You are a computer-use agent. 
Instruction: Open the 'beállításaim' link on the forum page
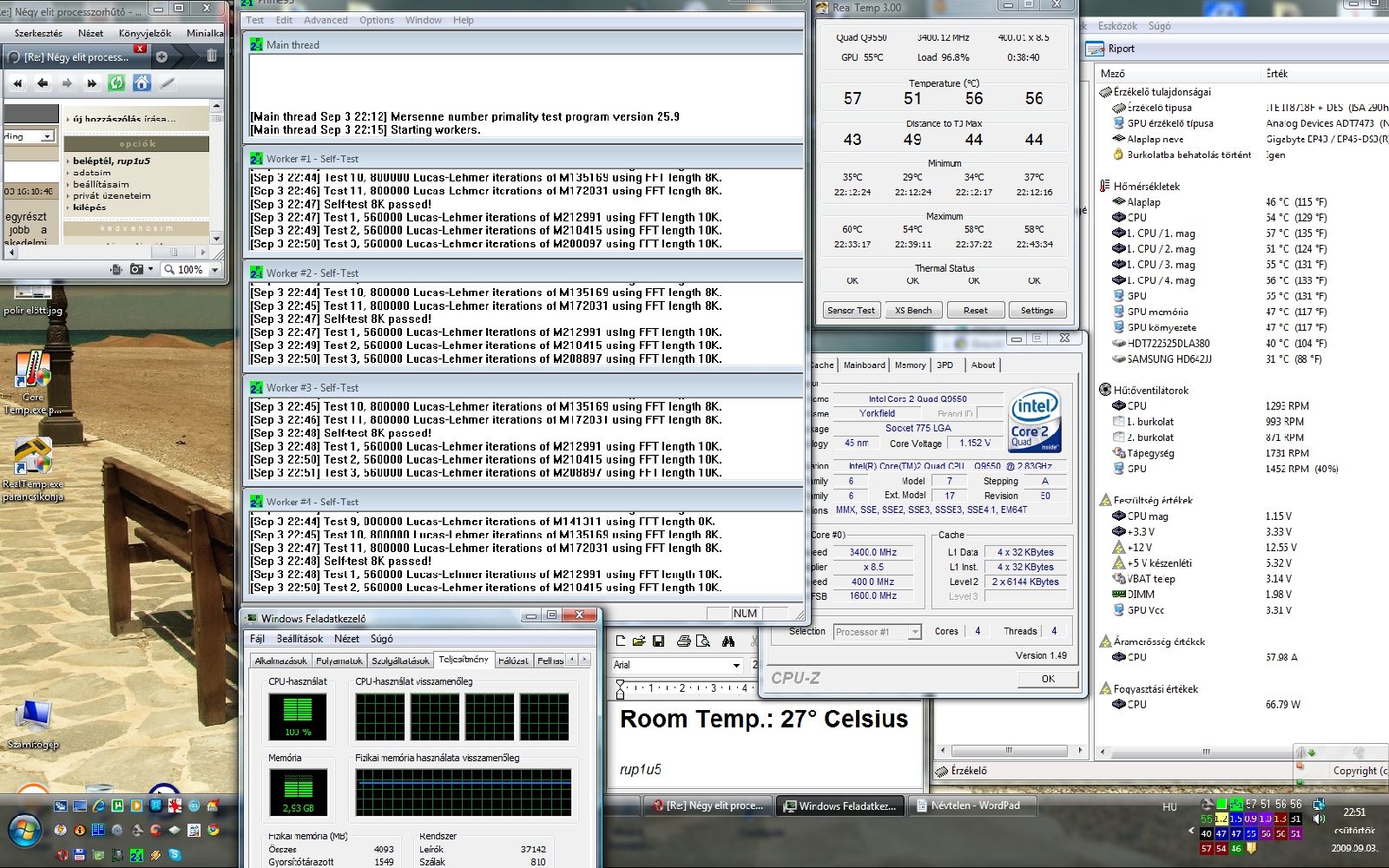[101, 185]
